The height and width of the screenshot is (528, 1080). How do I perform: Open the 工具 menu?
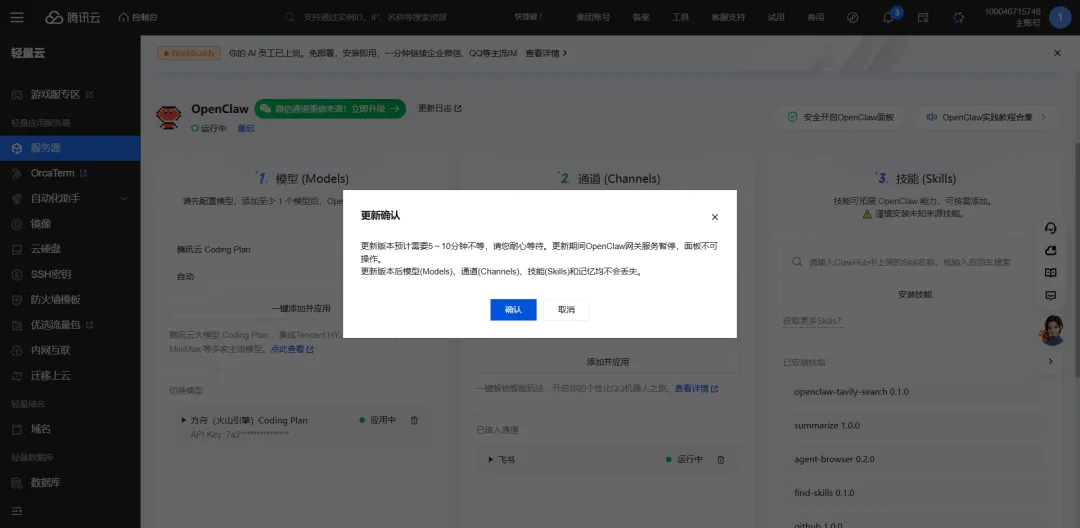coord(681,17)
